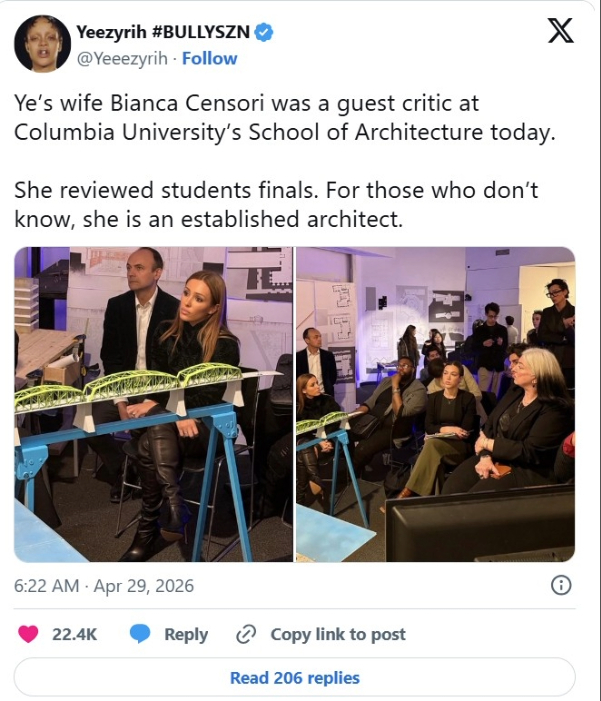Click the blue reply bubble icon

[x=141, y=634]
